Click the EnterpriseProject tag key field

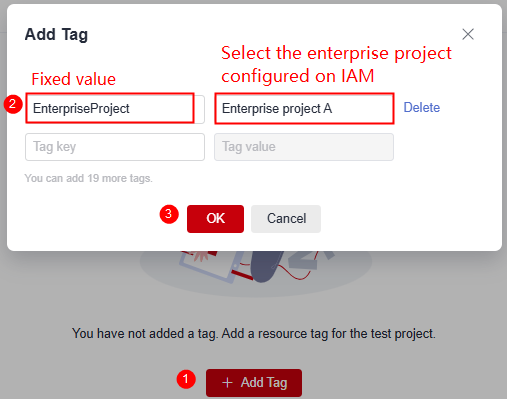115,109
